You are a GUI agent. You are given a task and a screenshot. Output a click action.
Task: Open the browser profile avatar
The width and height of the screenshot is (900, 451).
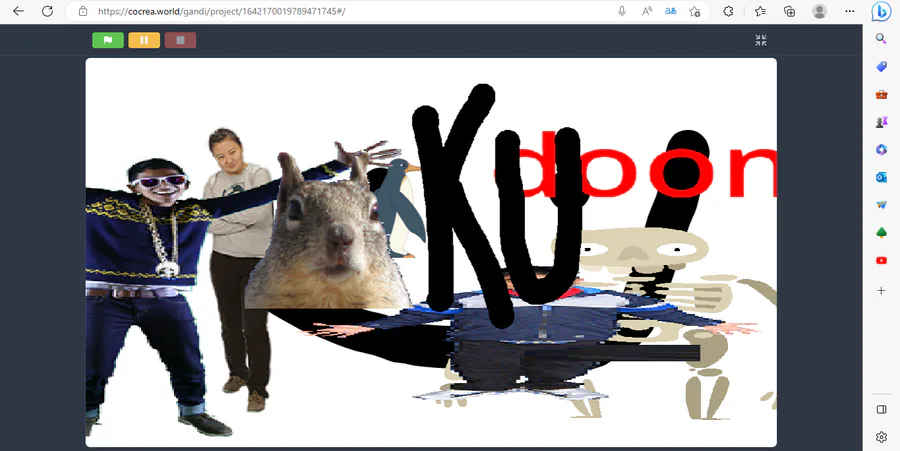[820, 11]
